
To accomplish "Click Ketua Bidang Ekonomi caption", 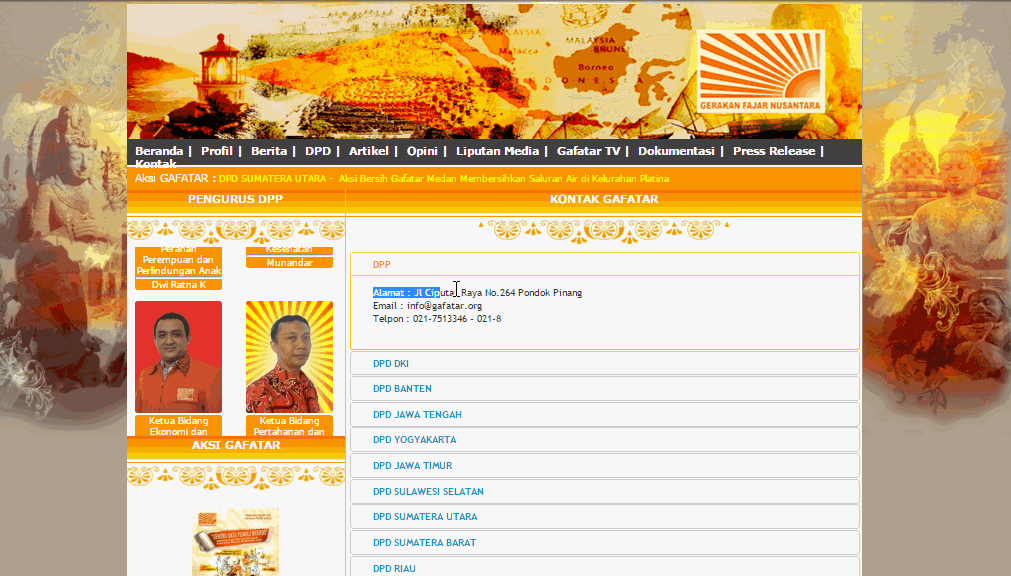I will click(179, 426).
